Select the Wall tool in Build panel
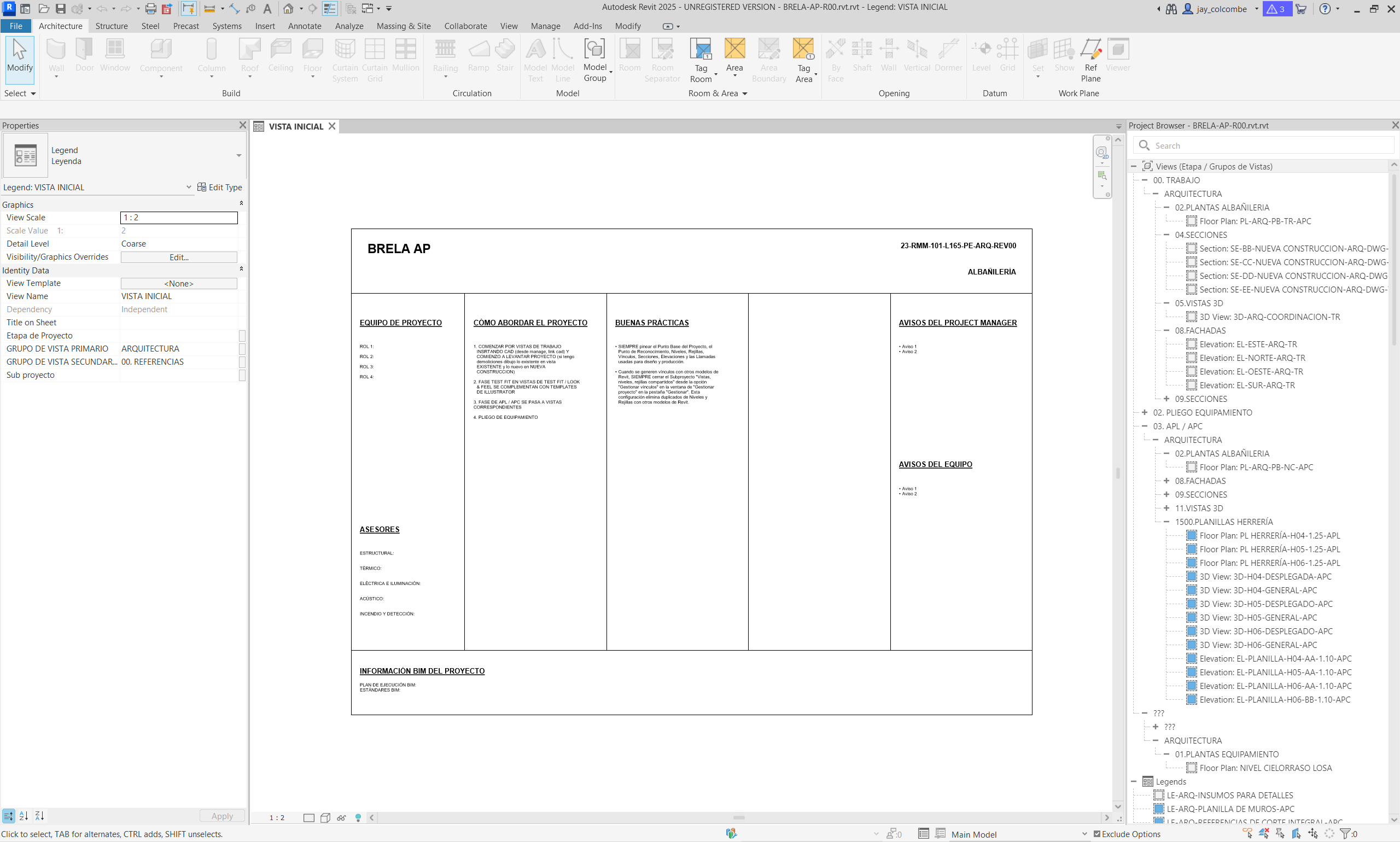Viewport: 1400px width, 842px height. [x=56, y=54]
